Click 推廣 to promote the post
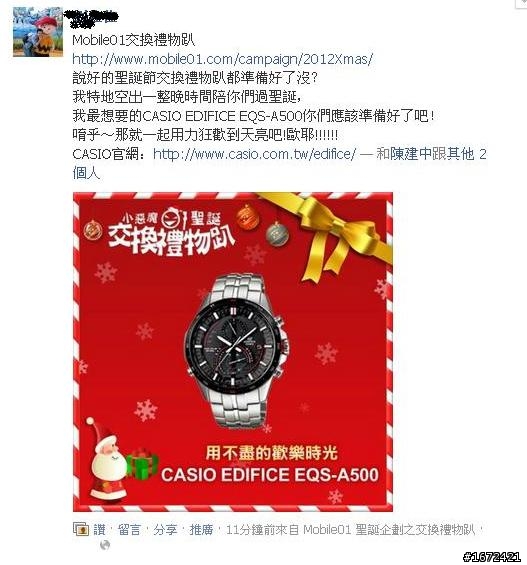 (201, 530)
